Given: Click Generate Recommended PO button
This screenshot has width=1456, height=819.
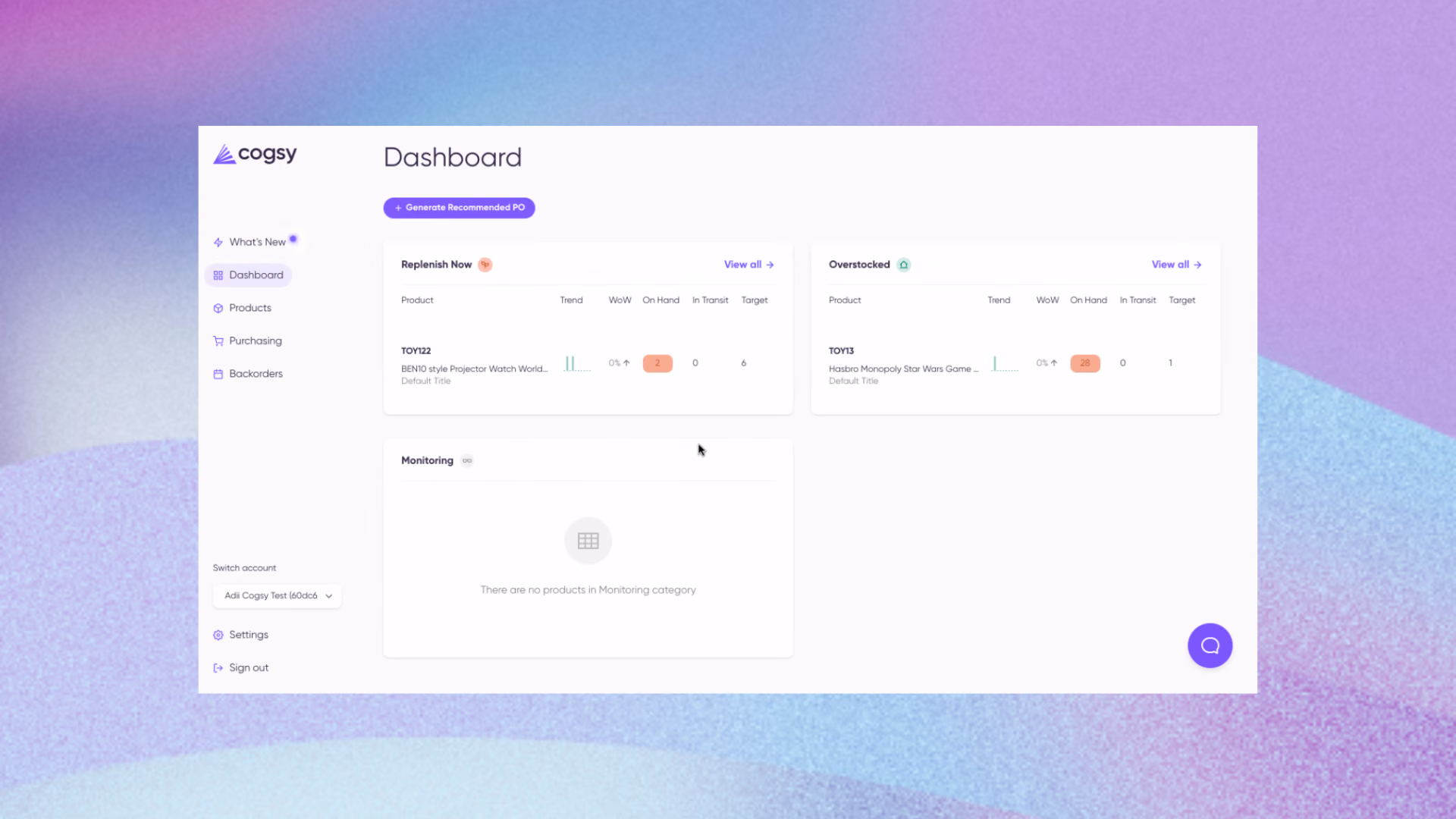Looking at the screenshot, I should coord(459,208).
